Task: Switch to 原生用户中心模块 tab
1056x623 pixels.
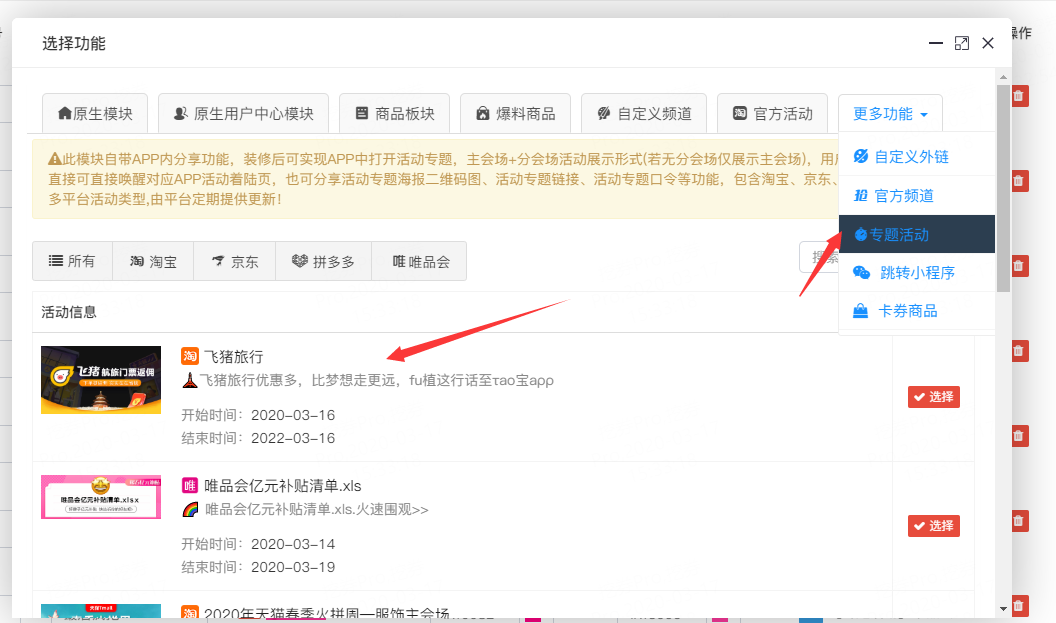Action: click(x=243, y=113)
